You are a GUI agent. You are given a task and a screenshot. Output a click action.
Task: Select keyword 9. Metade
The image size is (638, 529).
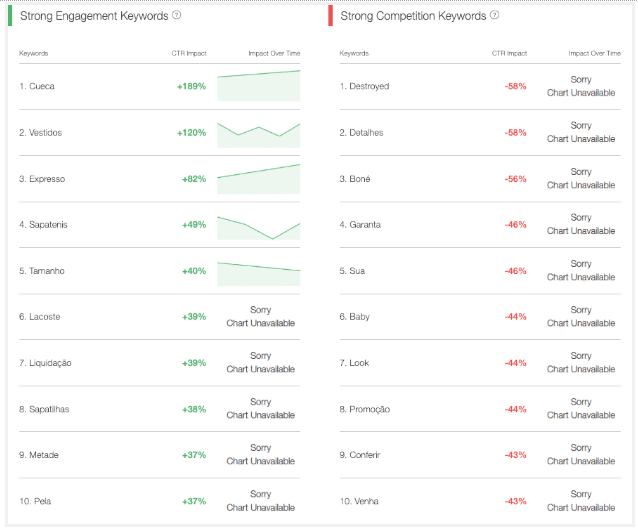[x=39, y=455]
